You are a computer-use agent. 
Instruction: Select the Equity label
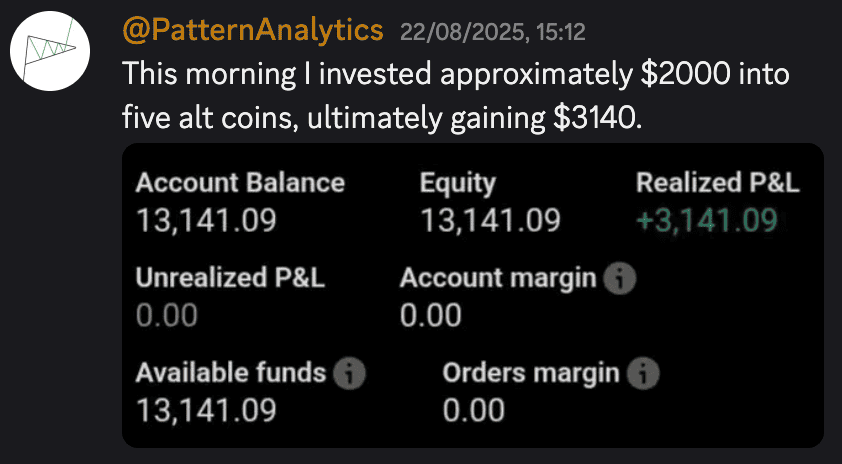(x=458, y=184)
